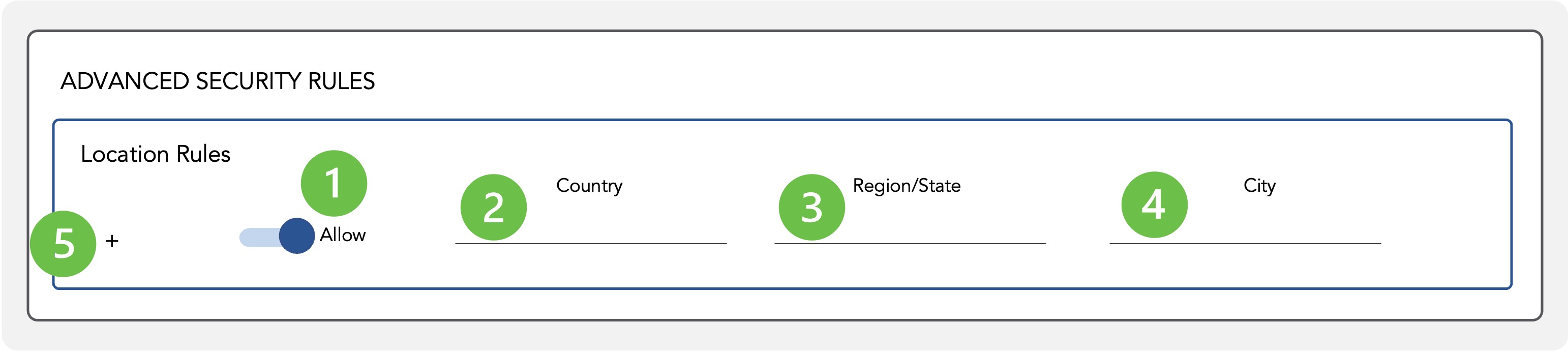
Task: Click the light blue toggle track
Action: click(x=260, y=238)
